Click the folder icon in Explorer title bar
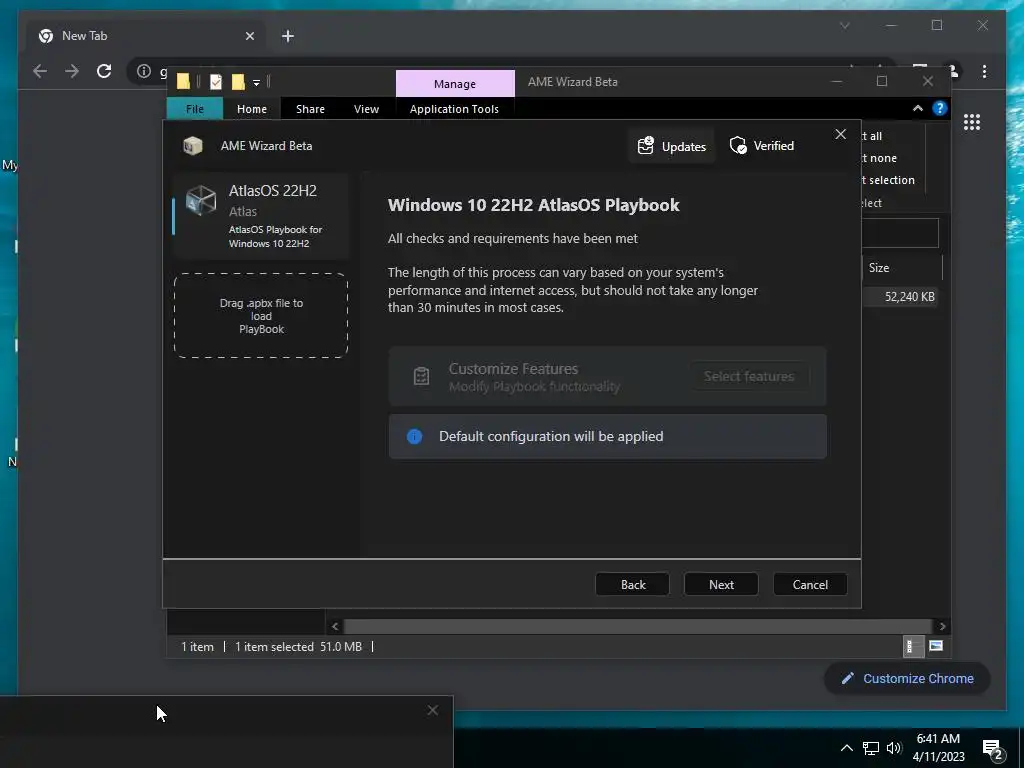1024x768 pixels. tap(184, 82)
